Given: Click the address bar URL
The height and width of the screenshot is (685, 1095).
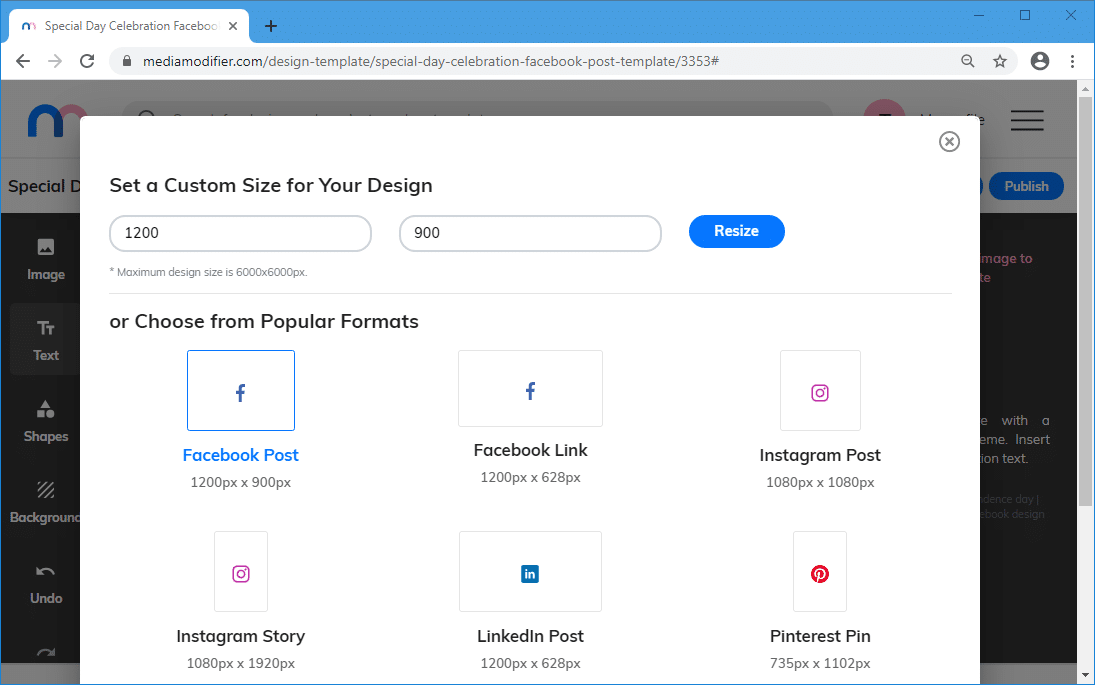Looking at the screenshot, I should point(430,61).
